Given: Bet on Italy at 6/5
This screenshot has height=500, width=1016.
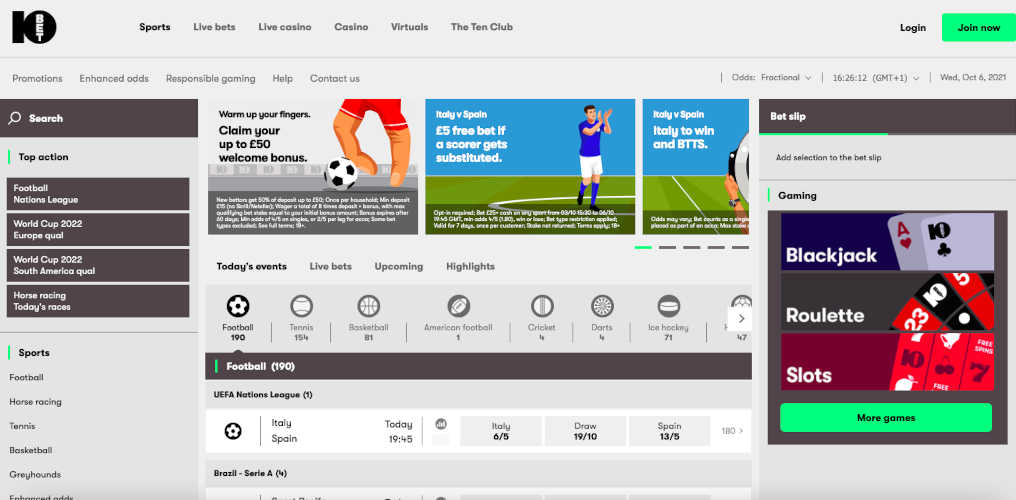Looking at the screenshot, I should tap(501, 431).
